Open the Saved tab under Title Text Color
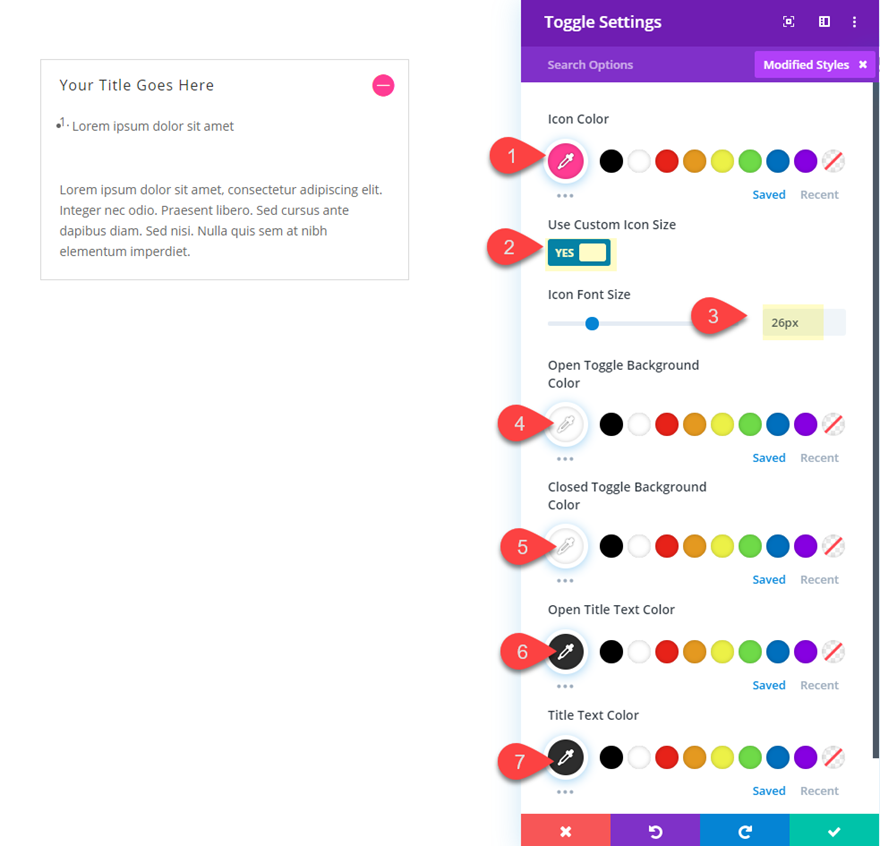The height and width of the screenshot is (846, 880). (769, 790)
